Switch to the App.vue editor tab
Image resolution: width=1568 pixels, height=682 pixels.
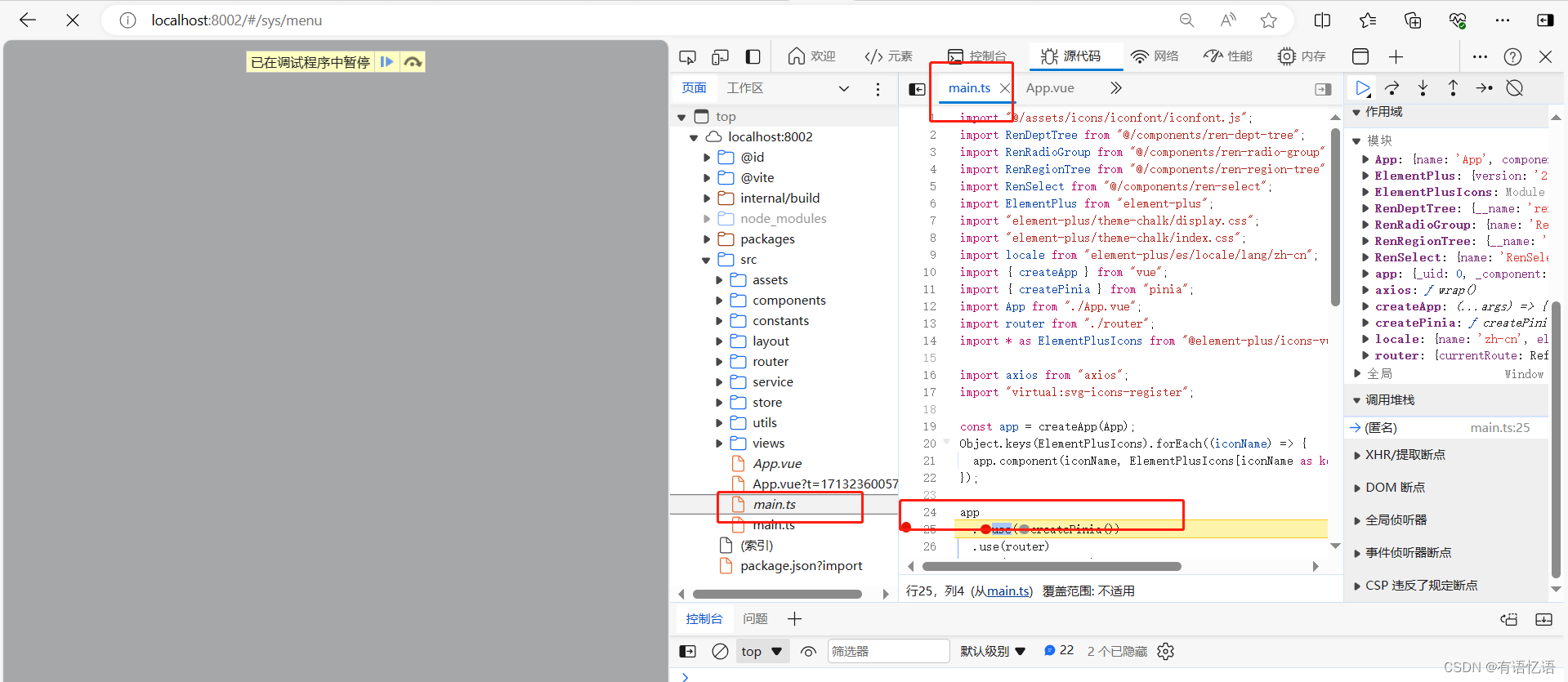pos(1050,88)
